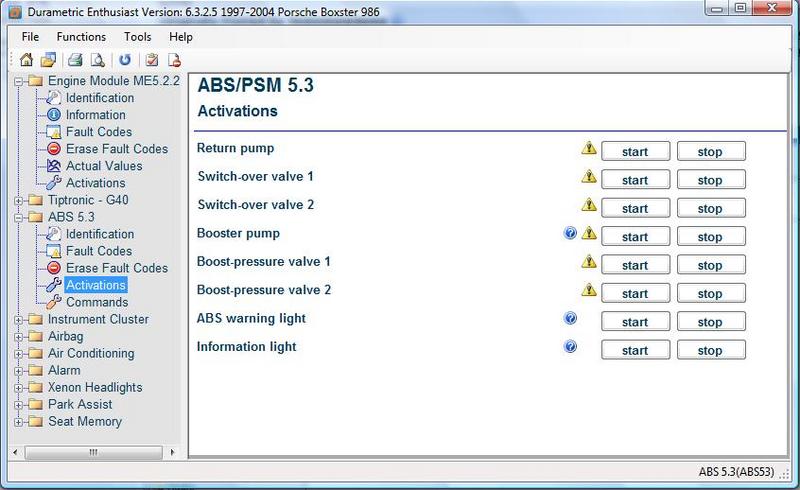Click the Home toolbar icon
This screenshot has width=800, height=490.
click(27, 60)
